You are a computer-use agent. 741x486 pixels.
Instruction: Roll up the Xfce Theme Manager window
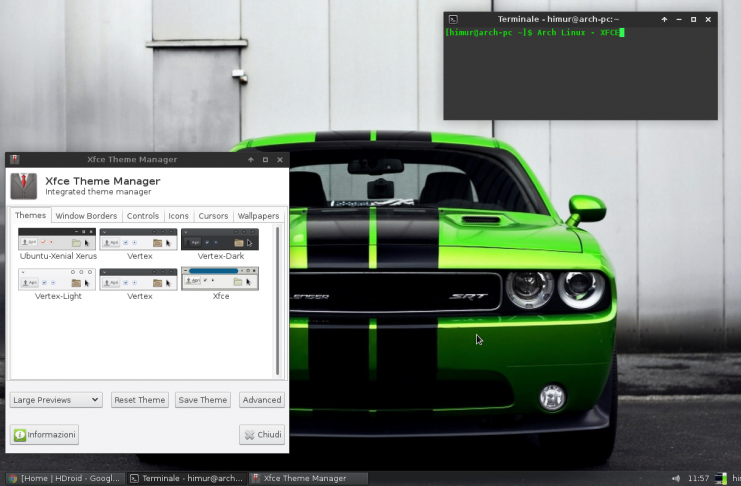pyautogui.click(x=251, y=160)
